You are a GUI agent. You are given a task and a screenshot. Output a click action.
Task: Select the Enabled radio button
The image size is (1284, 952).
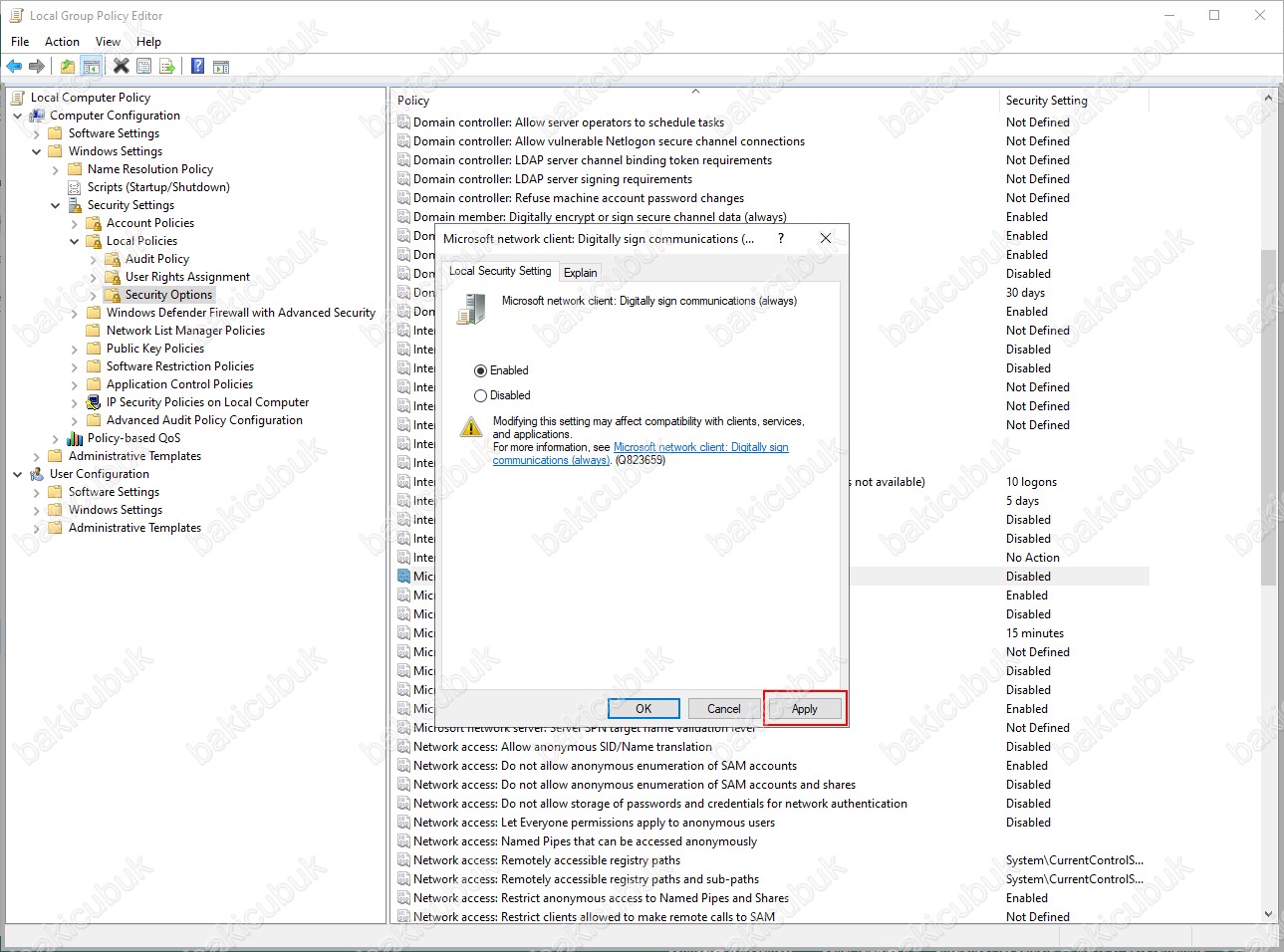(x=480, y=370)
